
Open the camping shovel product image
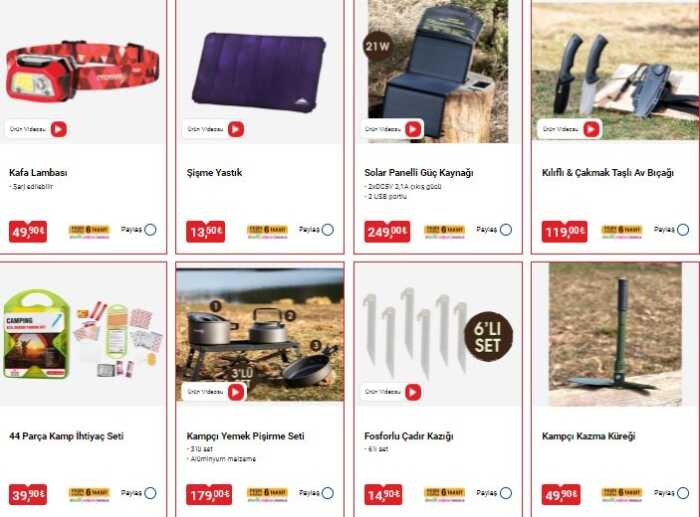(615, 334)
